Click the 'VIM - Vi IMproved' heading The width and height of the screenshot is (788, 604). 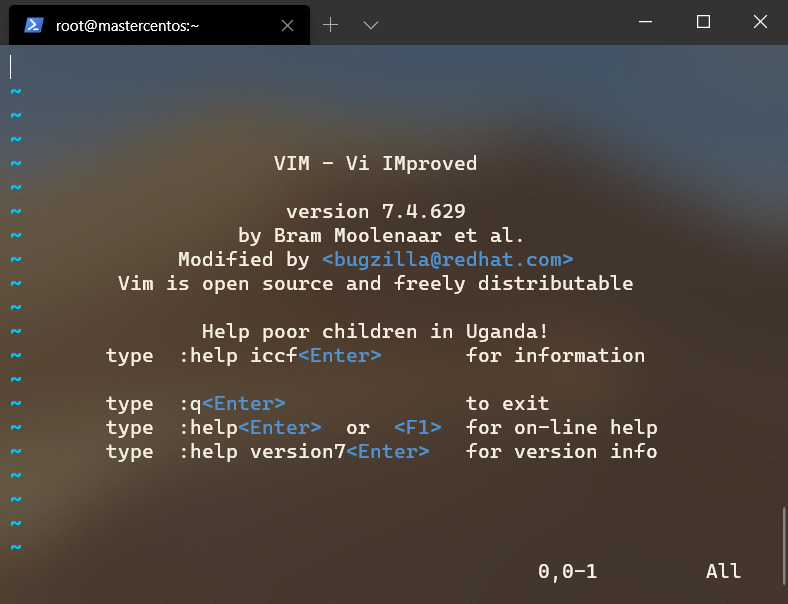375,163
